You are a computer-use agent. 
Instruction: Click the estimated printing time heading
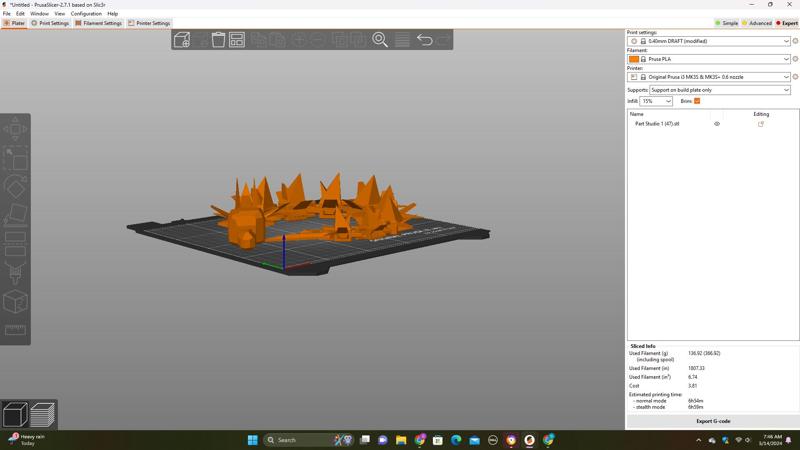click(655, 394)
